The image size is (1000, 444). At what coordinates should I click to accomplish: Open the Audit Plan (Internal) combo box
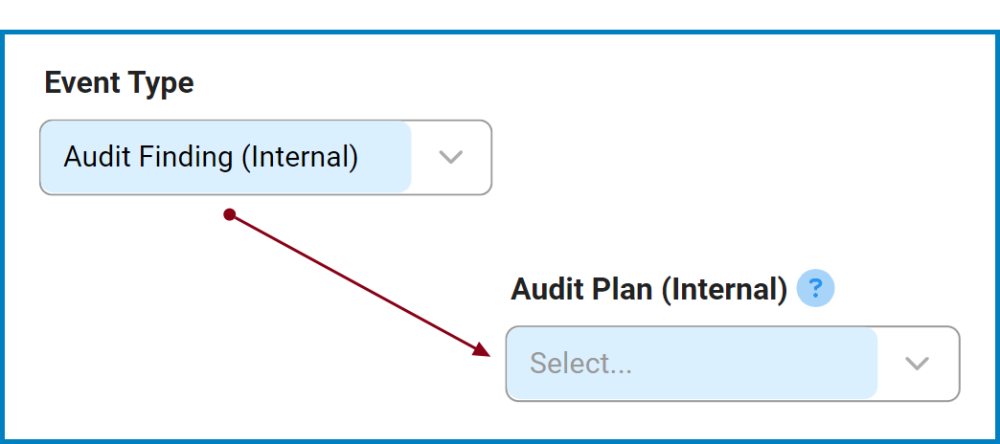pos(732,363)
